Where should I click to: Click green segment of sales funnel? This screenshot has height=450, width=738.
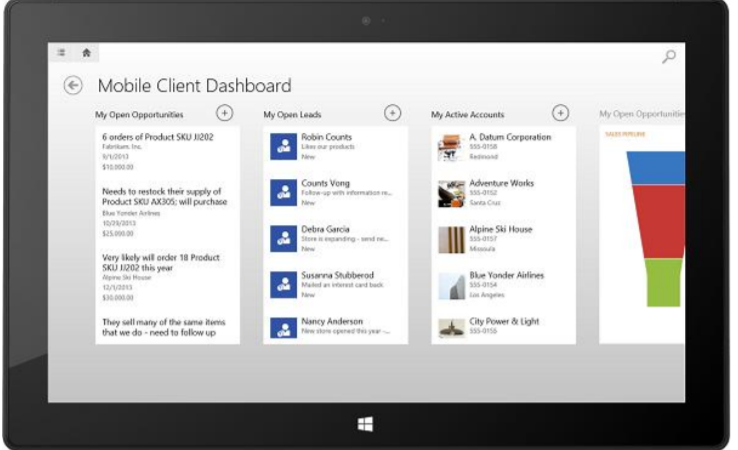pos(663,282)
